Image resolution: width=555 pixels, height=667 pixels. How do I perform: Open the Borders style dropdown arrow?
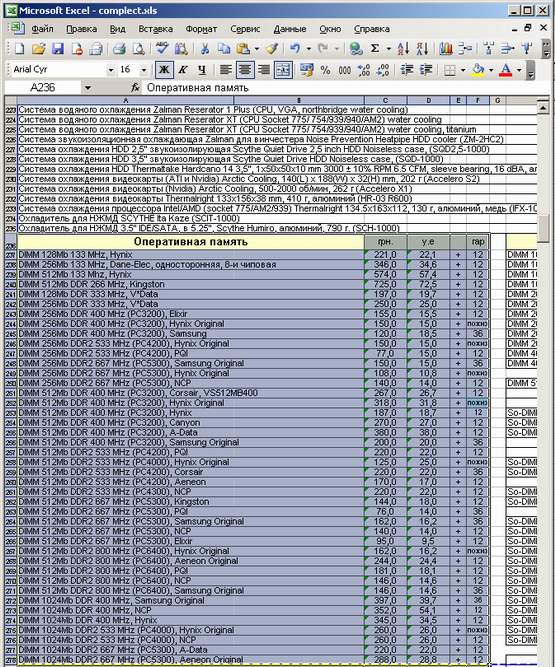463,70
